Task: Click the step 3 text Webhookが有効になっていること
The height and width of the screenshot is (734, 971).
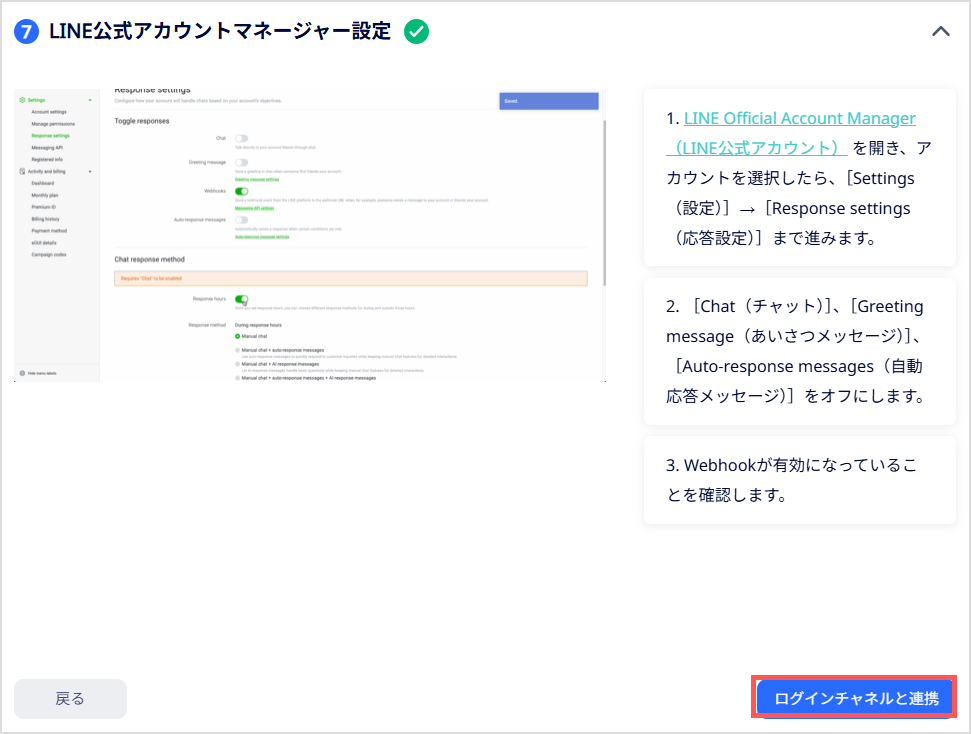Action: point(791,480)
